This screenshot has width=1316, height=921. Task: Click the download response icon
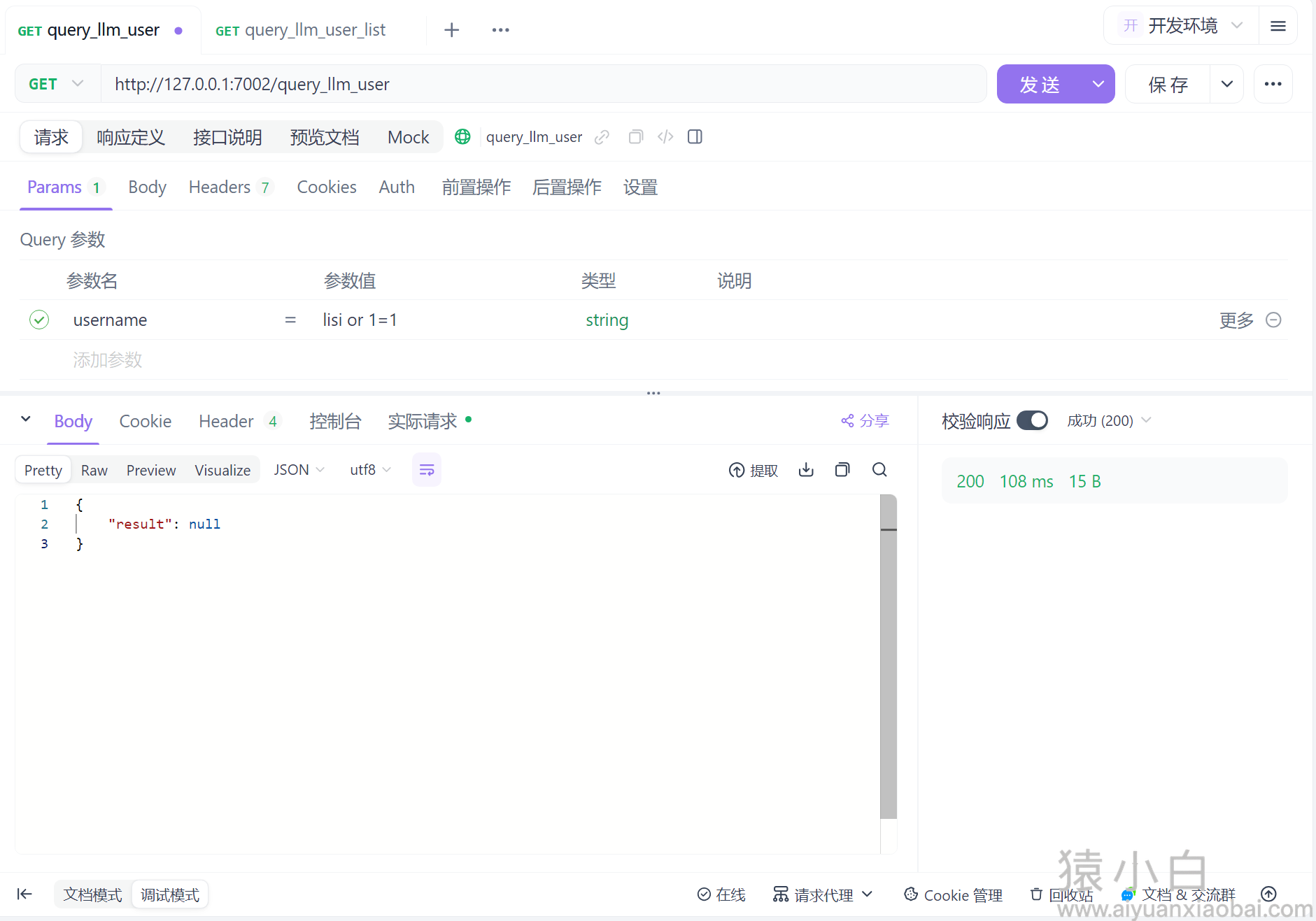806,470
